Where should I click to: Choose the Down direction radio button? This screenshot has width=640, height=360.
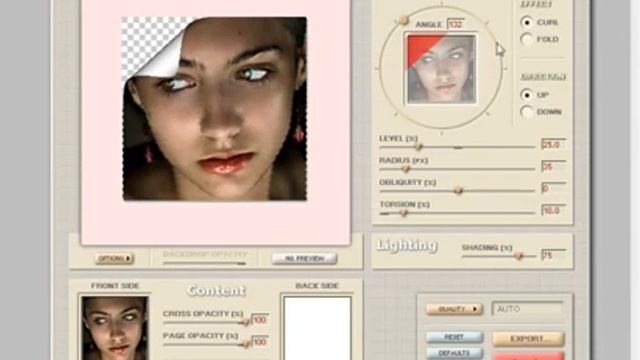tap(527, 112)
